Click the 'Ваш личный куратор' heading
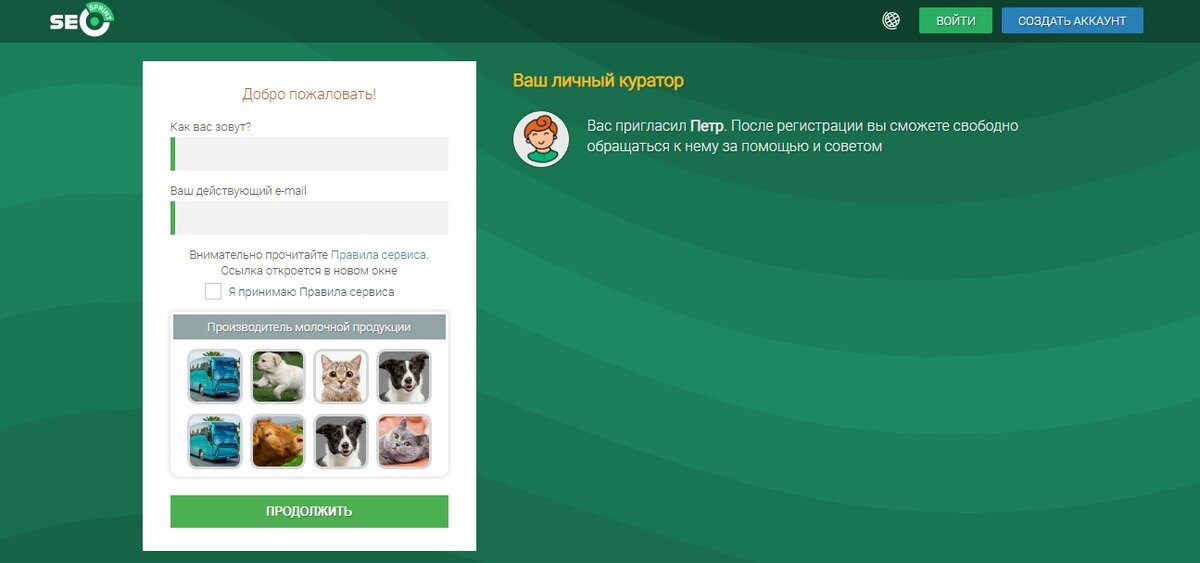 [x=598, y=81]
